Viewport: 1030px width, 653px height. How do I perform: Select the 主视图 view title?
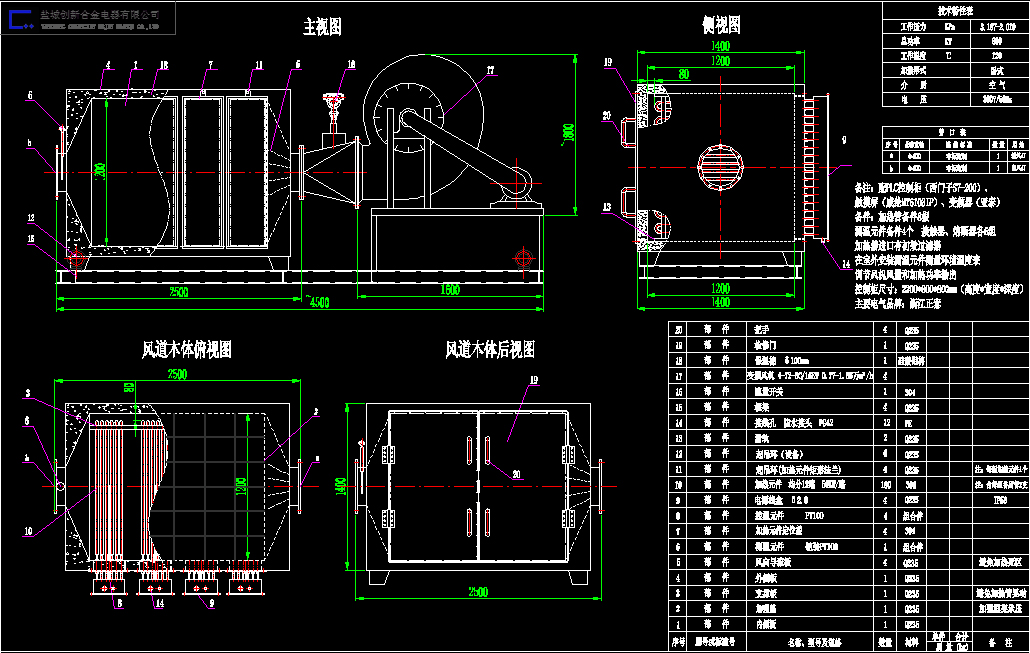322,27
